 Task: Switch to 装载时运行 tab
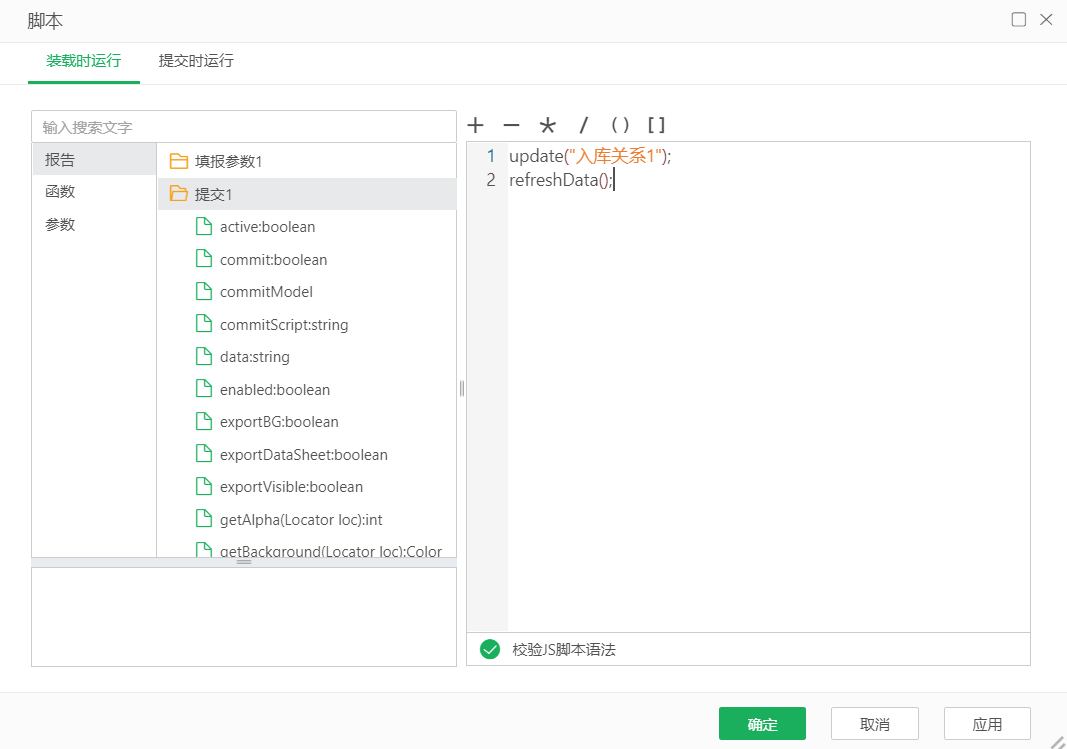84,61
